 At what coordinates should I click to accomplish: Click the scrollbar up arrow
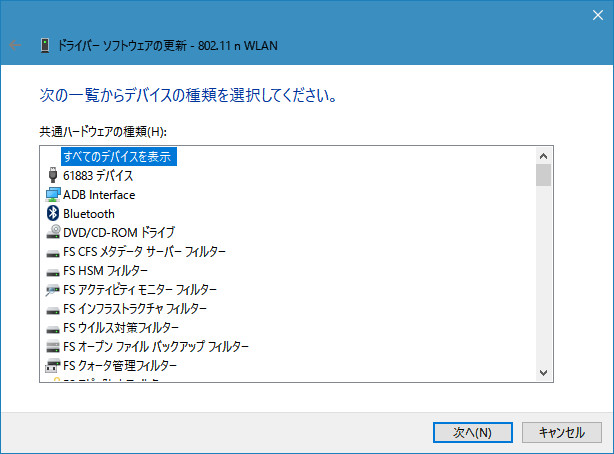tap(543, 155)
